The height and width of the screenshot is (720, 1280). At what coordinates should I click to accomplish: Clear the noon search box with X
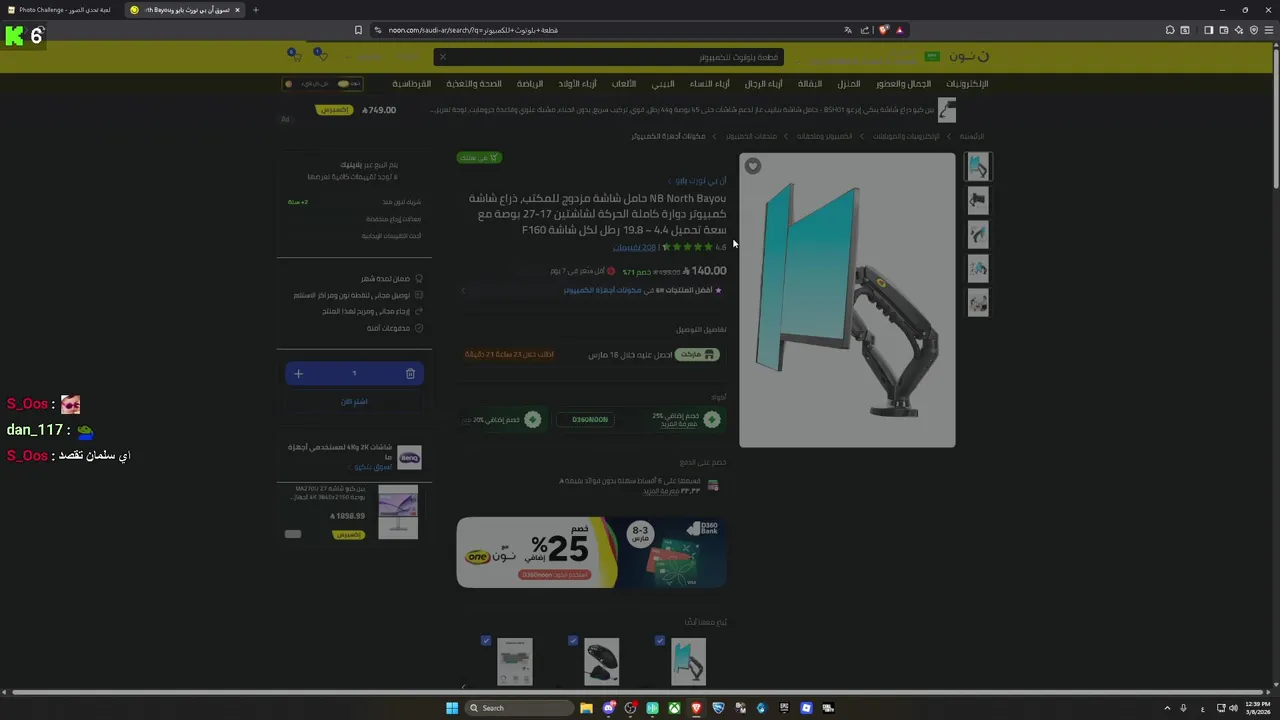point(443,57)
